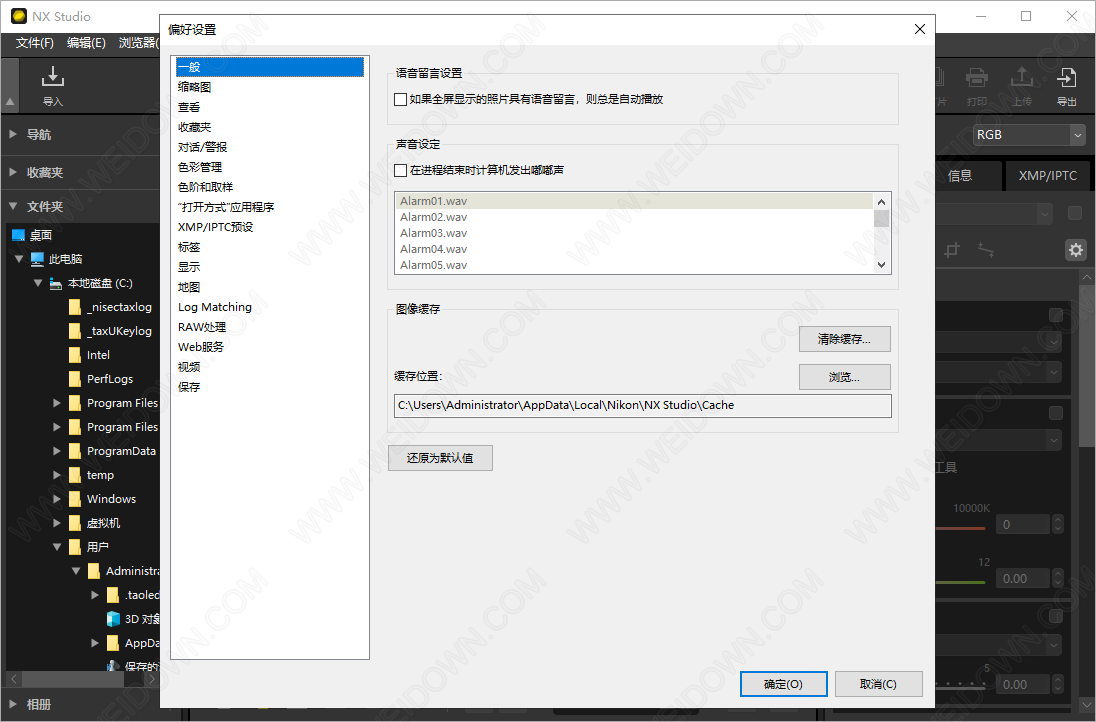
Task: Click the ProgramData folder icon
Action: point(75,451)
